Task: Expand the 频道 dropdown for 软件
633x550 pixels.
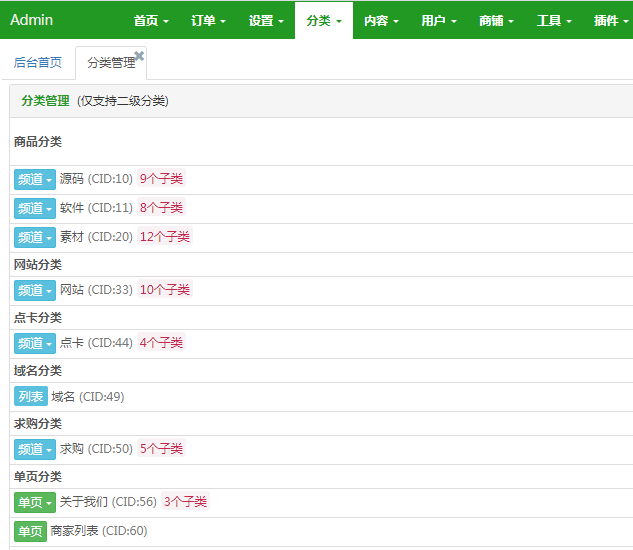Action: pyautogui.click(x=35, y=208)
